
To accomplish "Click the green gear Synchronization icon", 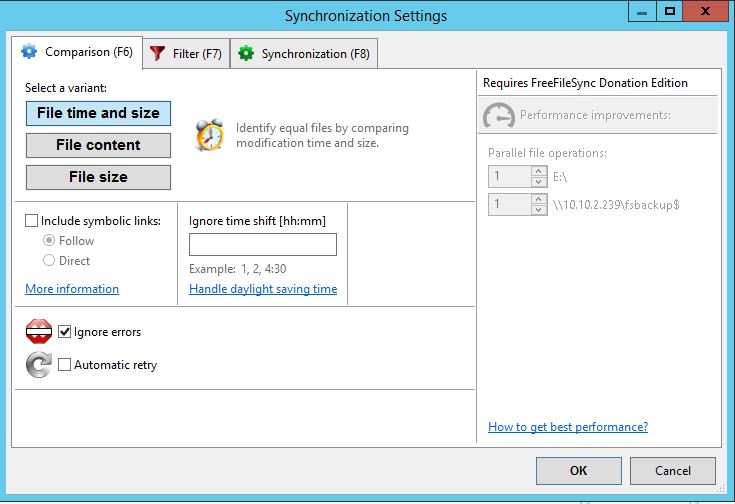I will coord(246,53).
